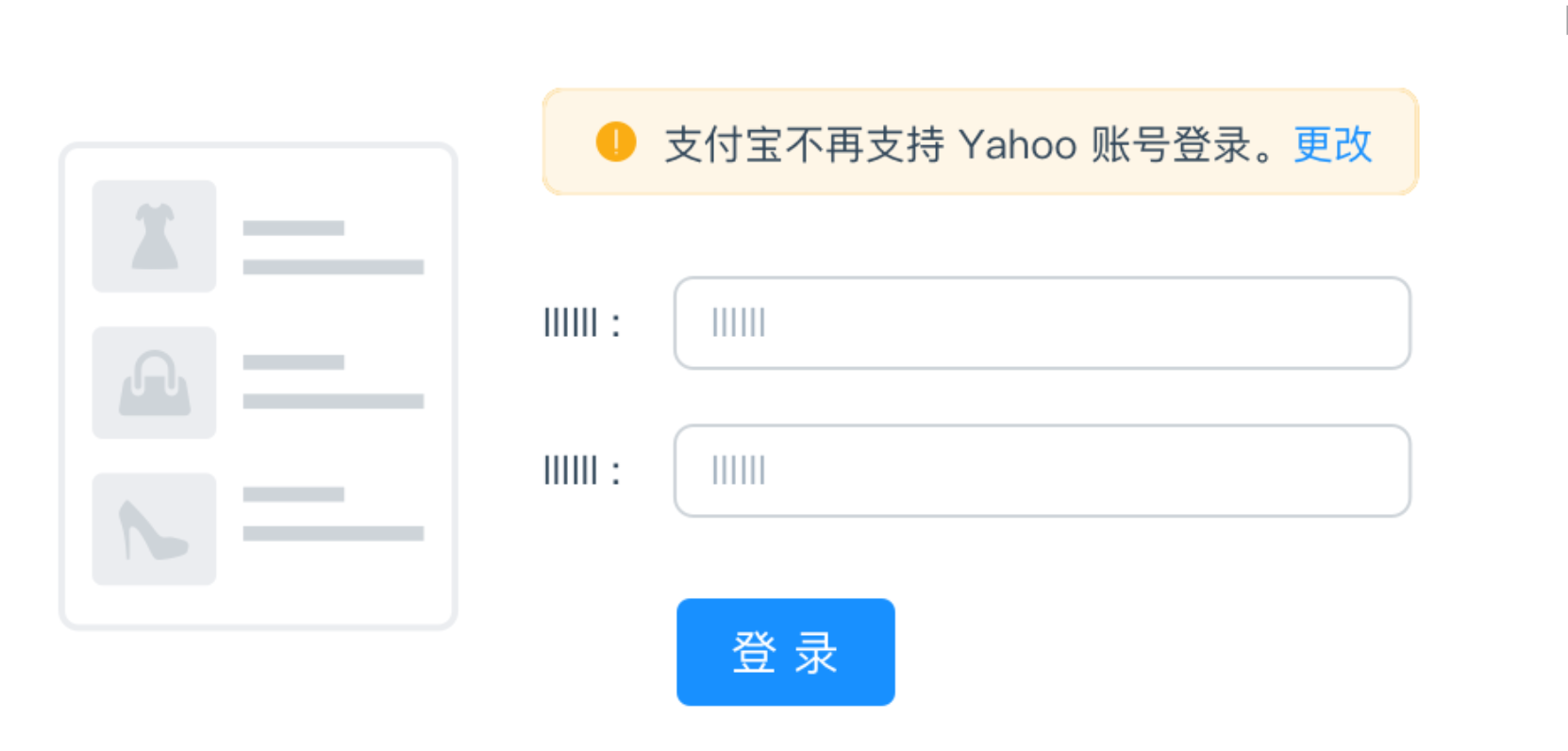Image resolution: width=1568 pixels, height=751 pixels.
Task: Select the long gray line beside the dress
Action: [x=333, y=267]
